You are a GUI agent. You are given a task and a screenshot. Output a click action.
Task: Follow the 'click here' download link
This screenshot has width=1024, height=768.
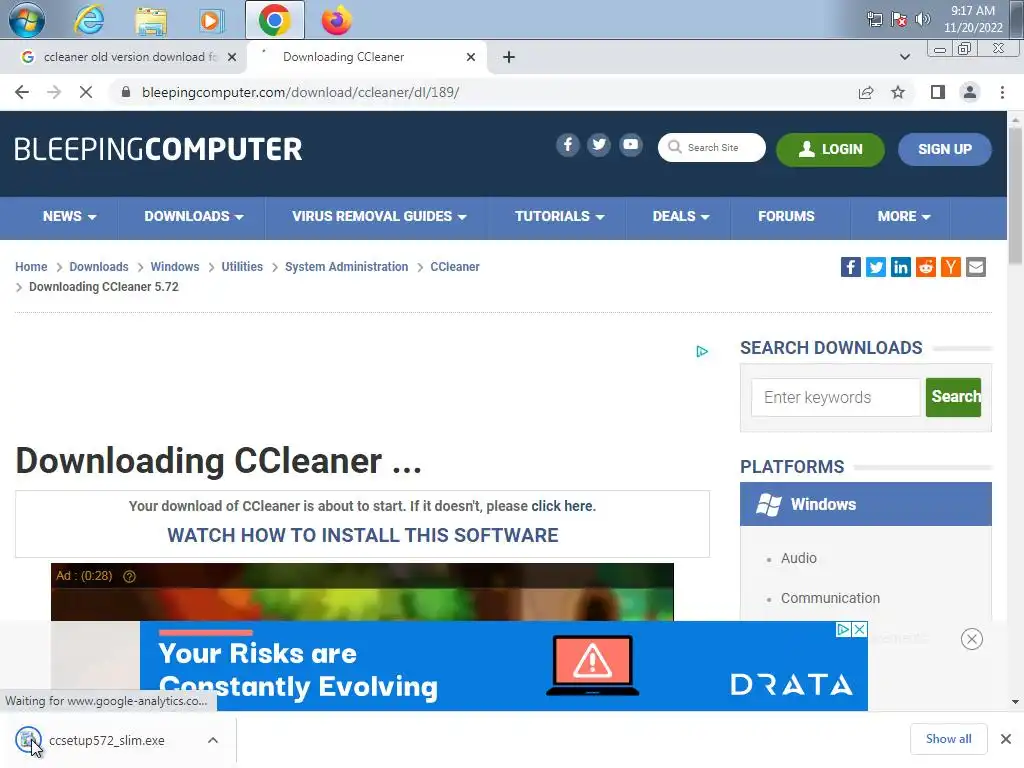click(562, 506)
